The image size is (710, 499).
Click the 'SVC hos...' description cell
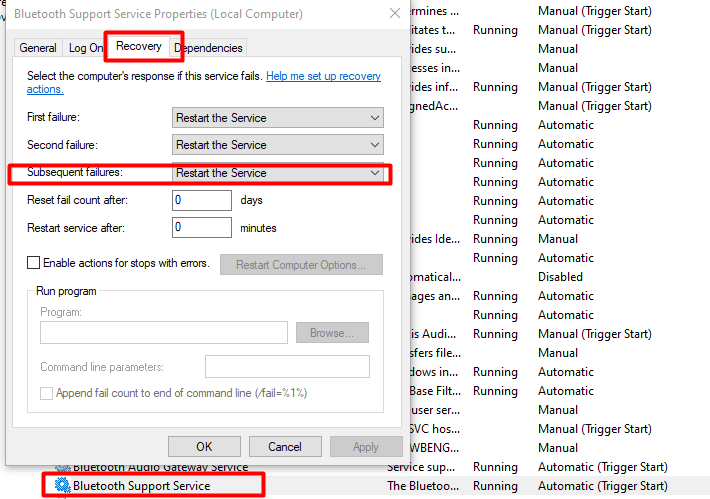434,429
